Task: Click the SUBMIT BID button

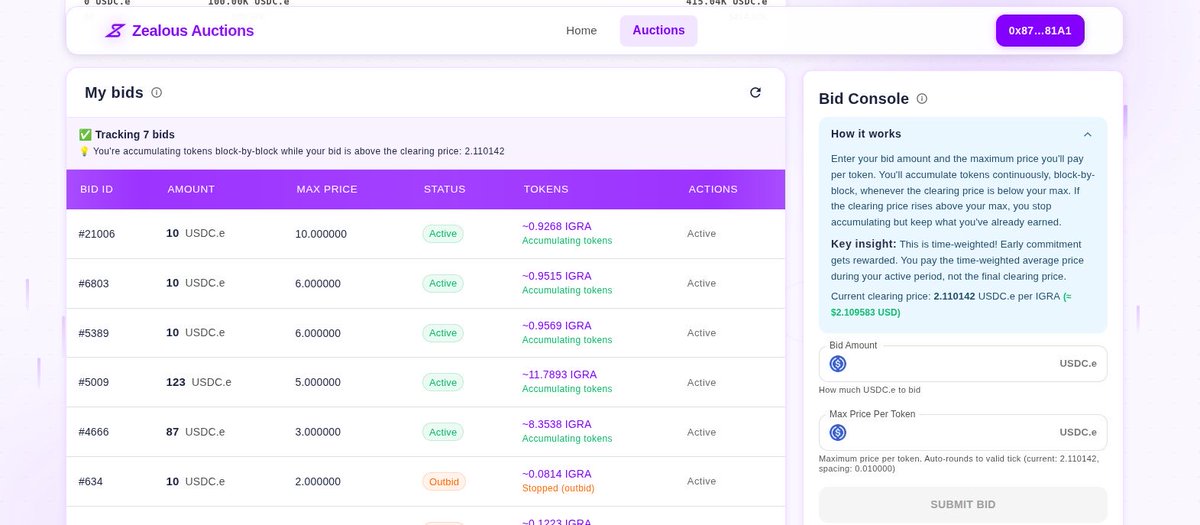Action: point(963,505)
